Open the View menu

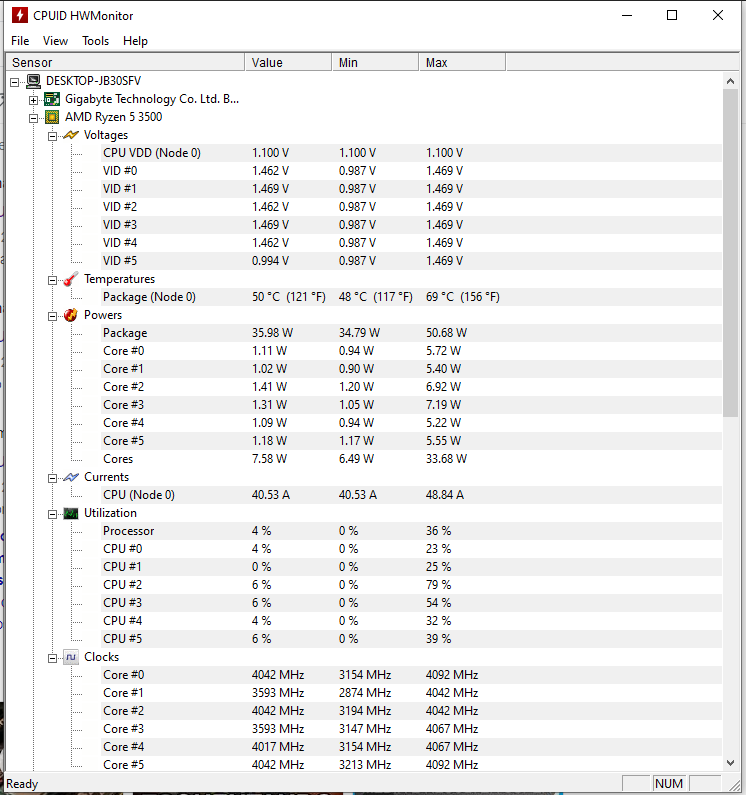coord(55,41)
